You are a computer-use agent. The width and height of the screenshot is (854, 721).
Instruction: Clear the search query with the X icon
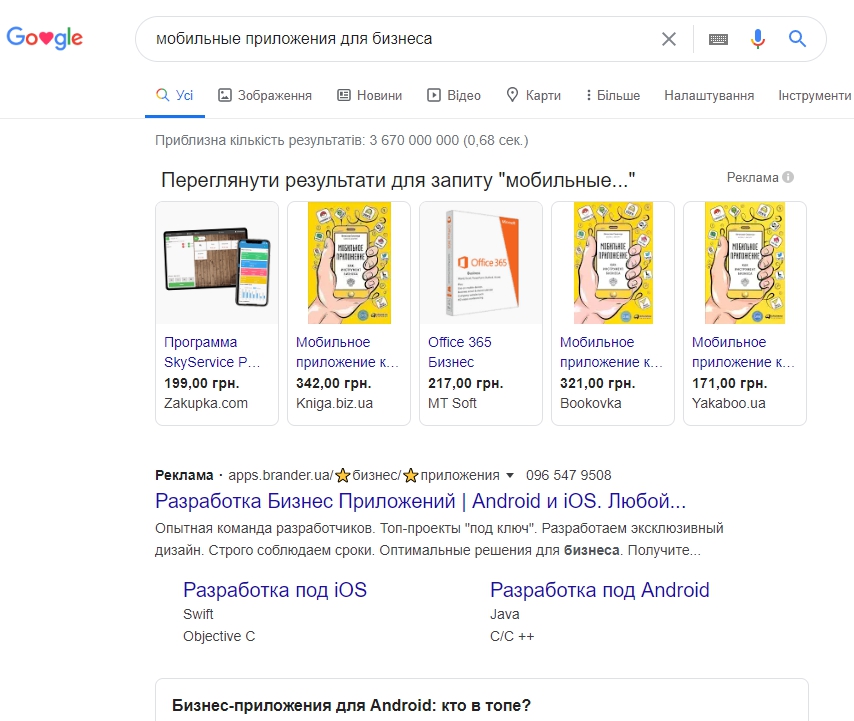pyautogui.click(x=669, y=39)
